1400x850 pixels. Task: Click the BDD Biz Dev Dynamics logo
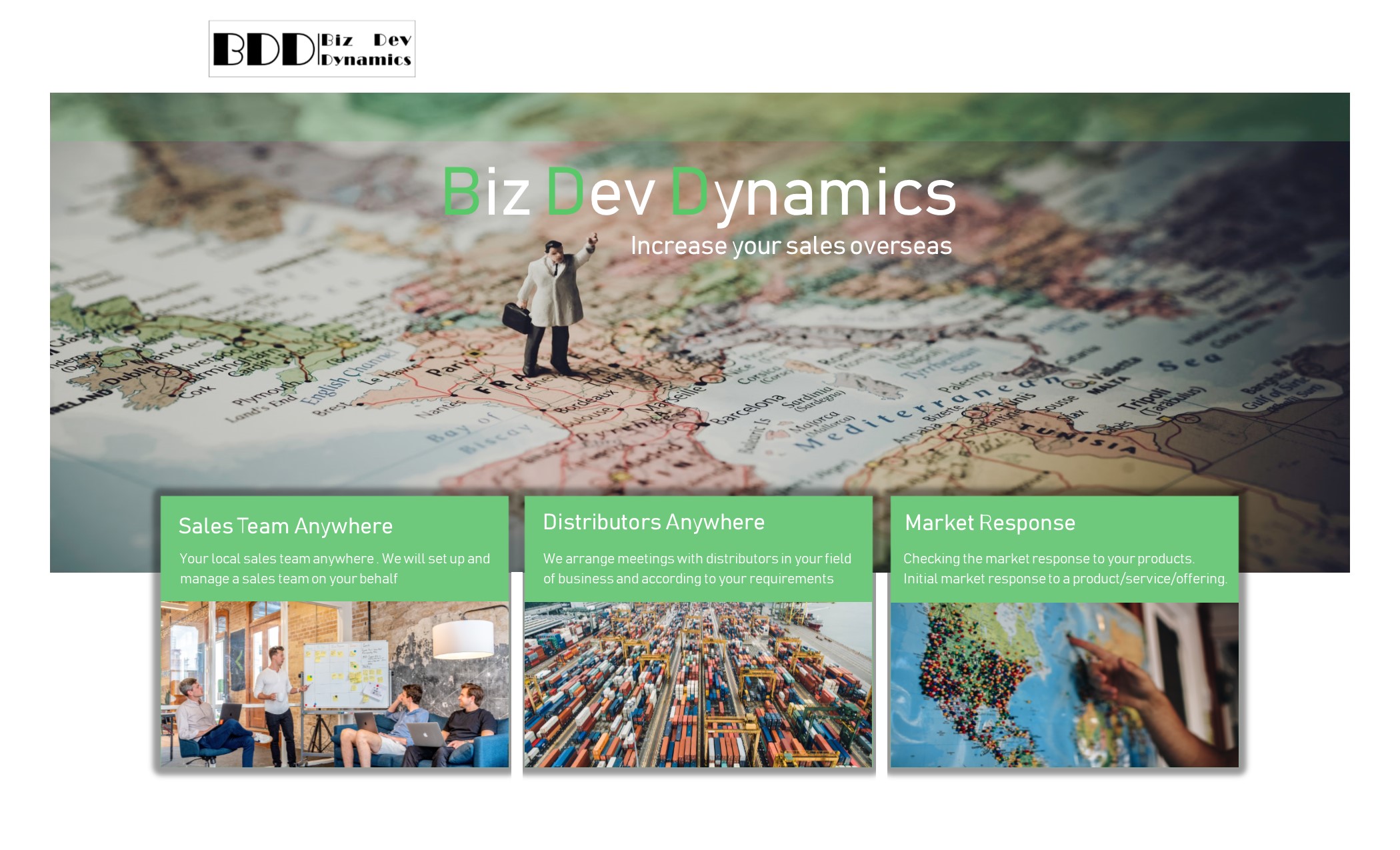(311, 49)
